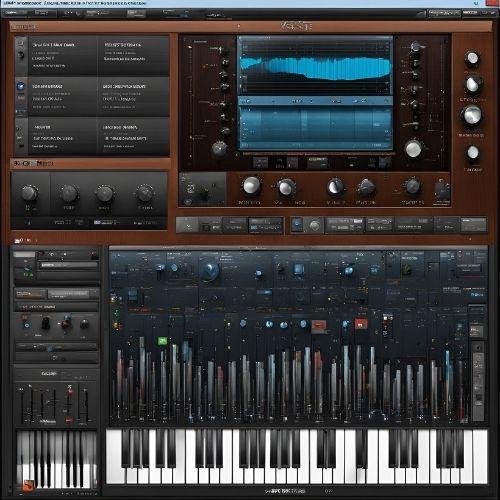The image size is (500, 500).
Task: Click the rightmost grey button in the bottom control strip
Action: 473,224
